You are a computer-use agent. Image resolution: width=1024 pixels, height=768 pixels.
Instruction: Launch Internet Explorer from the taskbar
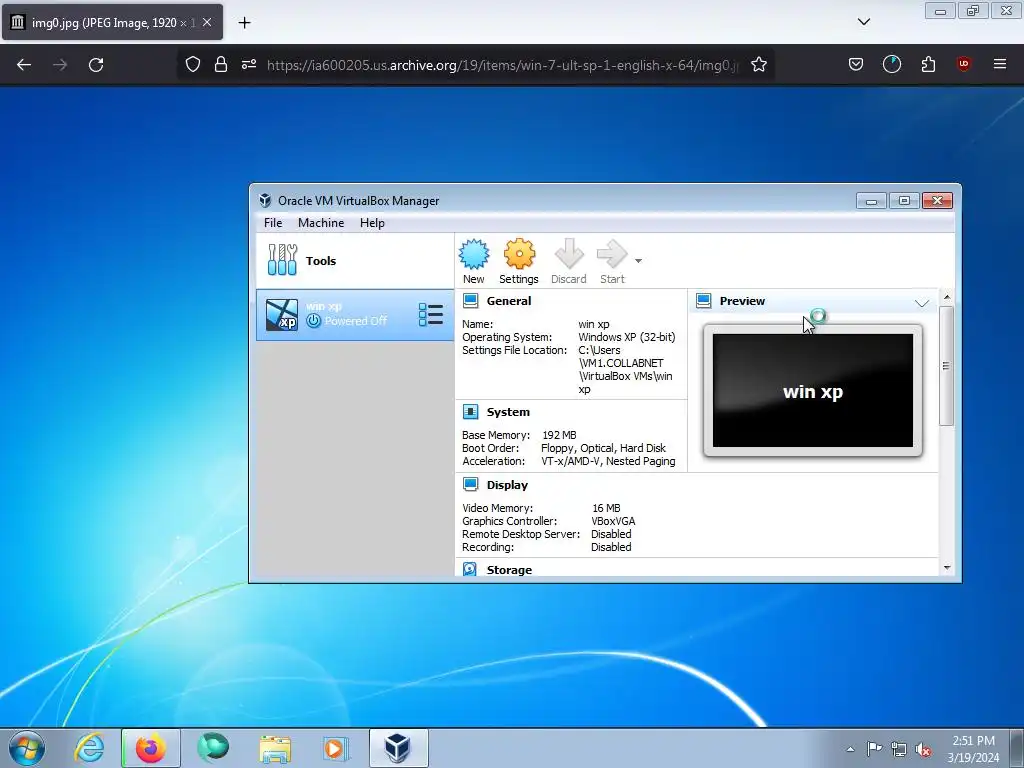click(88, 748)
